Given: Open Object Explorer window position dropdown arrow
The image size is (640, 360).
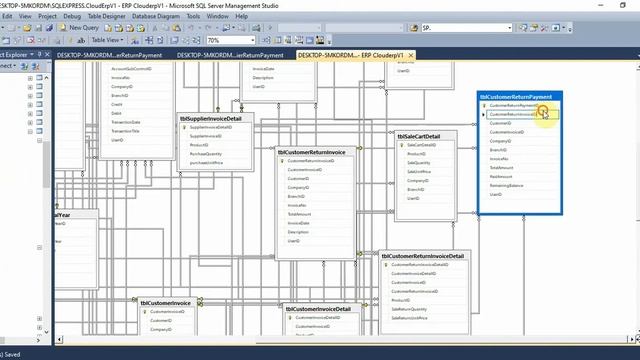Looking at the screenshot, I should [x=32, y=54].
